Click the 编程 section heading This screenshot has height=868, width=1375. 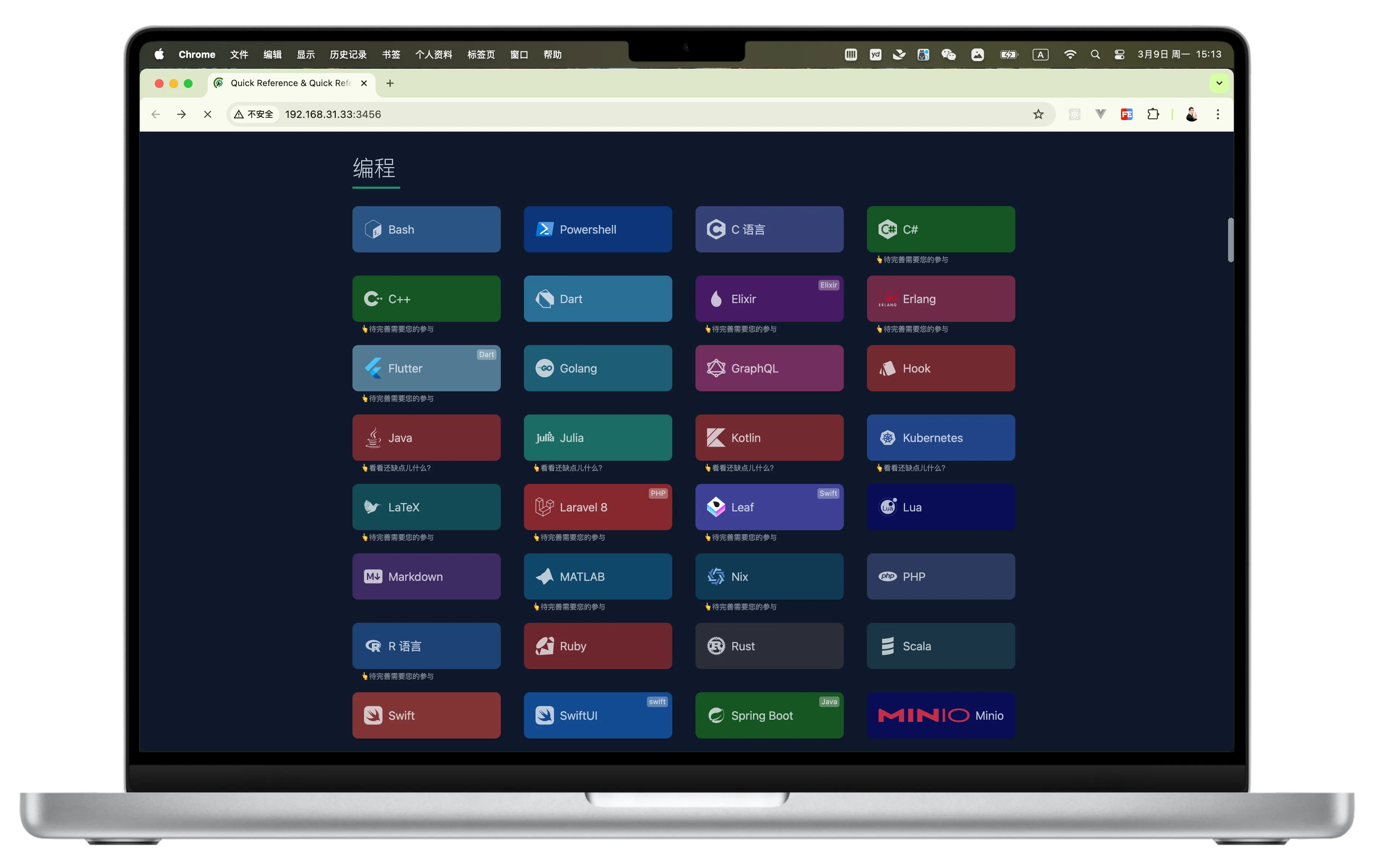click(x=374, y=168)
